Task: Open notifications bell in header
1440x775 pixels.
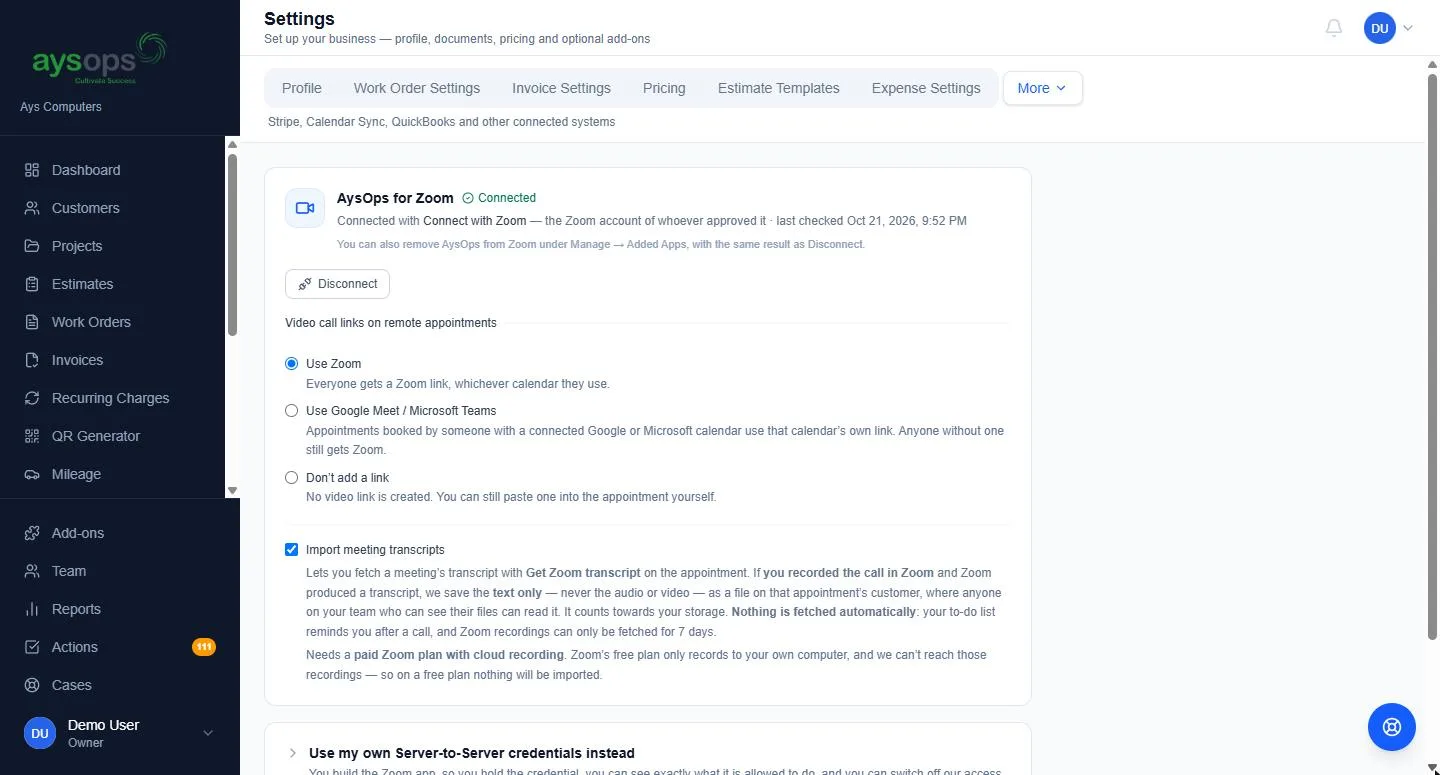Action: pyautogui.click(x=1334, y=28)
